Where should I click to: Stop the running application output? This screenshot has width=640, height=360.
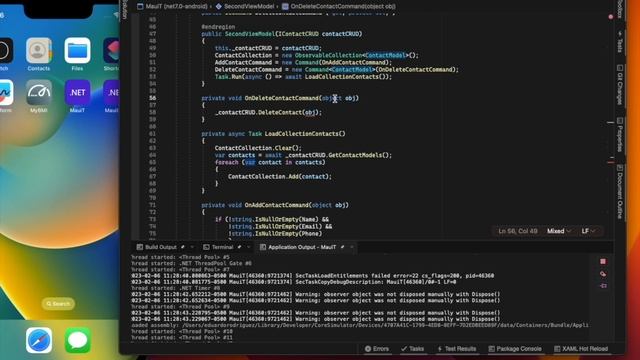(x=603, y=261)
